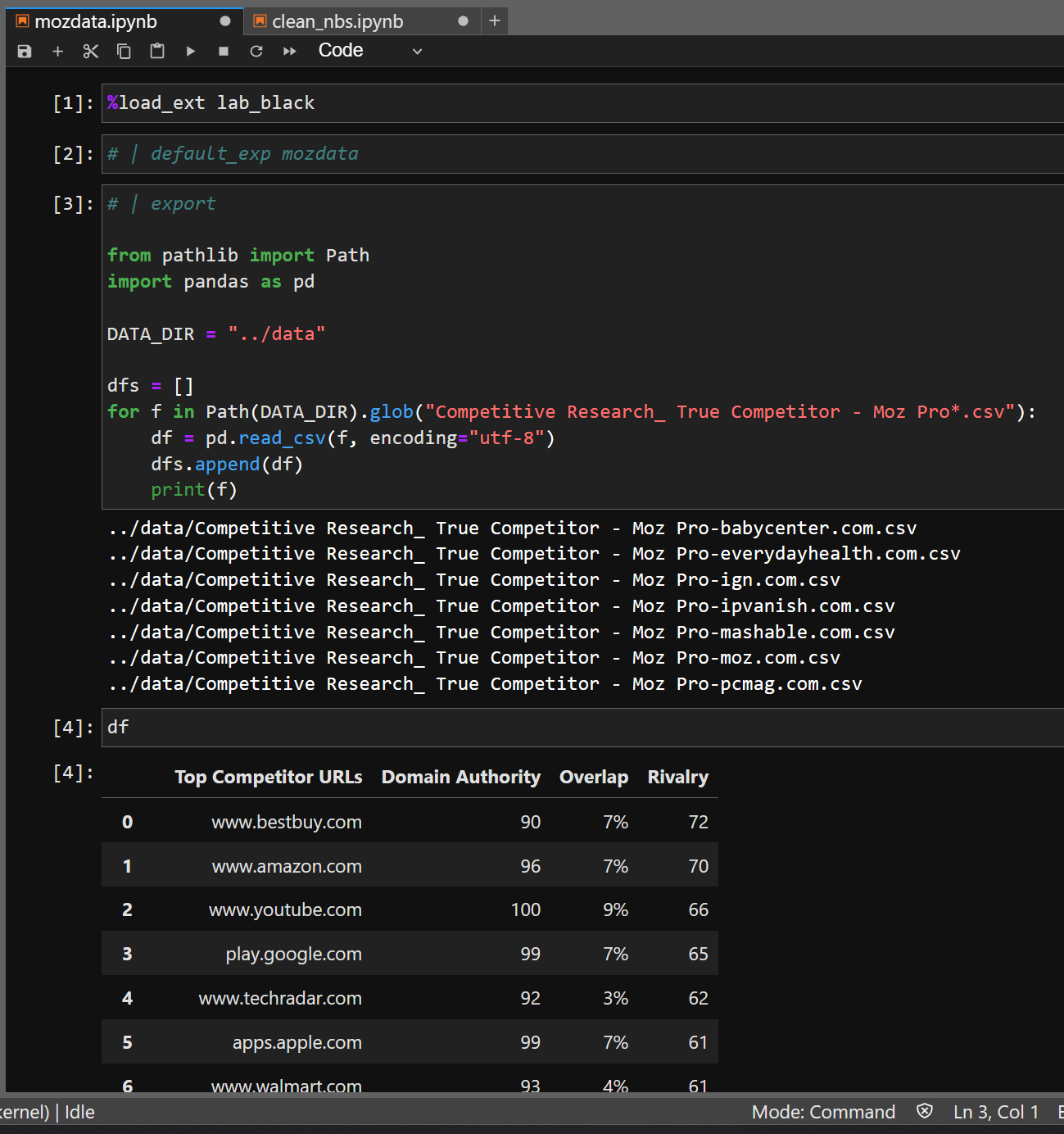Click the apps.apple.com table cell
Image resolution: width=1064 pixels, height=1134 pixels.
(297, 1043)
